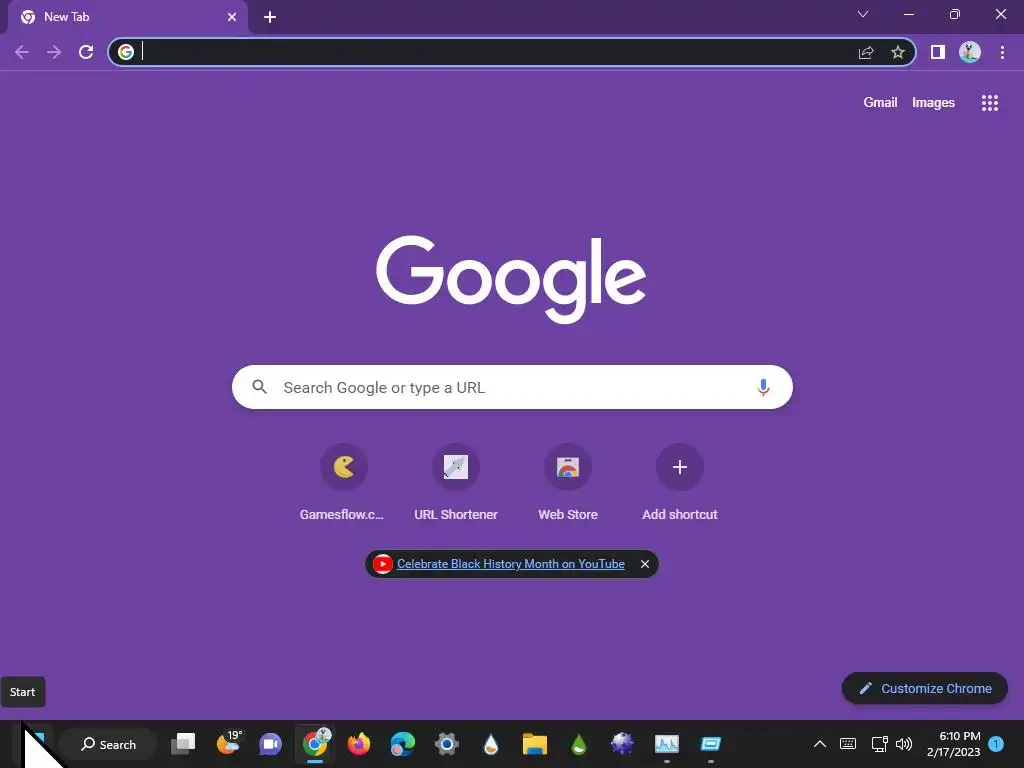1024x768 pixels.
Task: Click the Customize Chrome button
Action: [925, 688]
